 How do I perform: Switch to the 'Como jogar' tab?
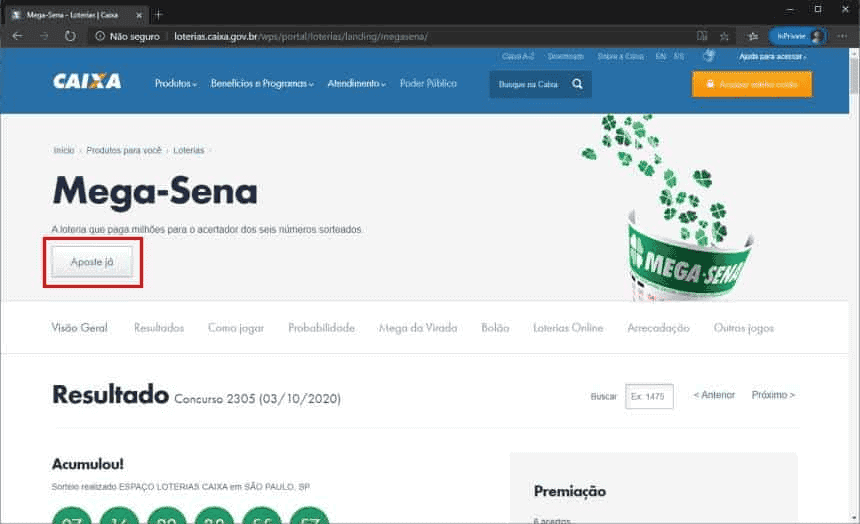click(x=236, y=328)
